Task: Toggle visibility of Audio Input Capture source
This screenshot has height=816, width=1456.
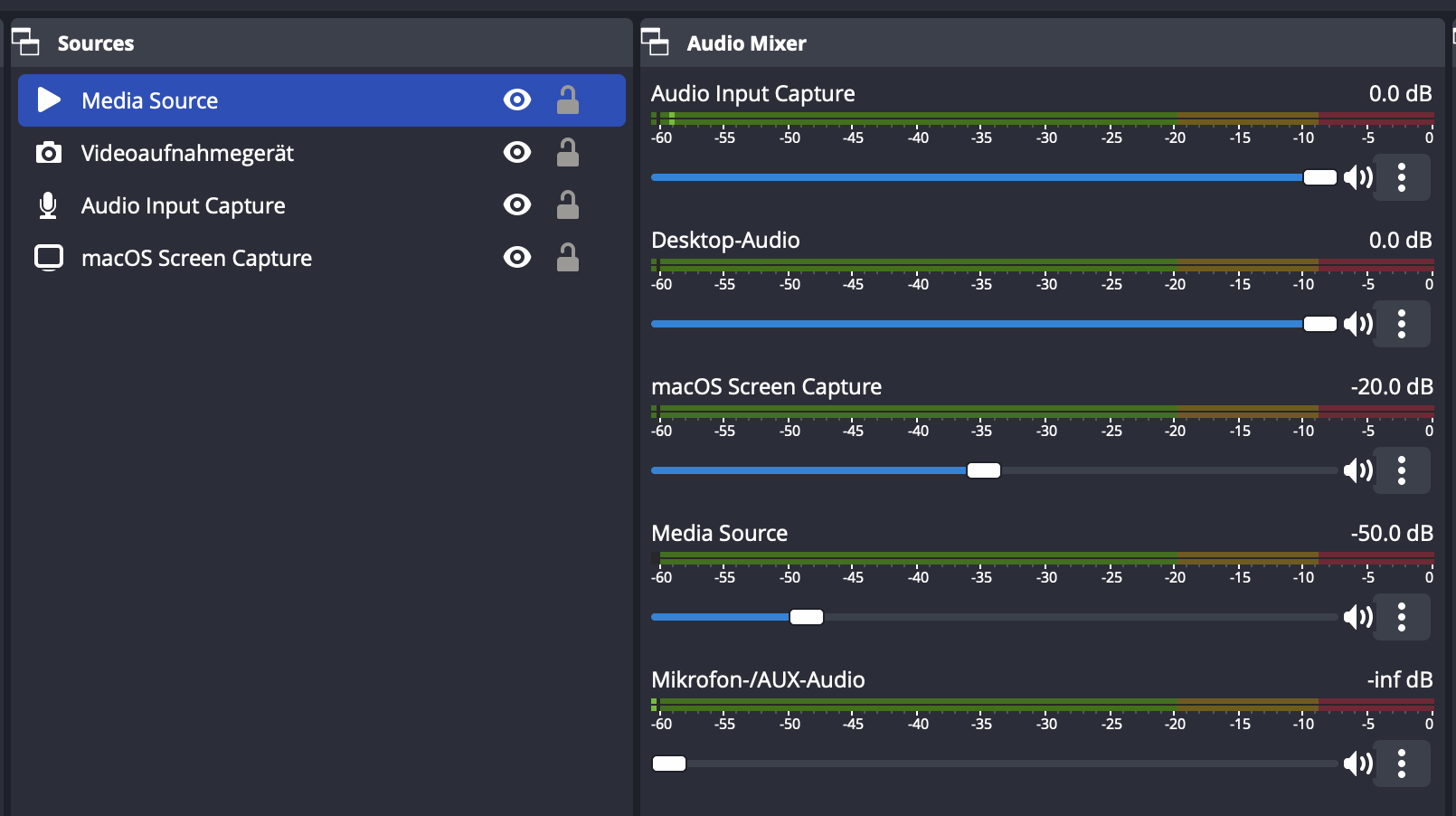Action: (517, 204)
